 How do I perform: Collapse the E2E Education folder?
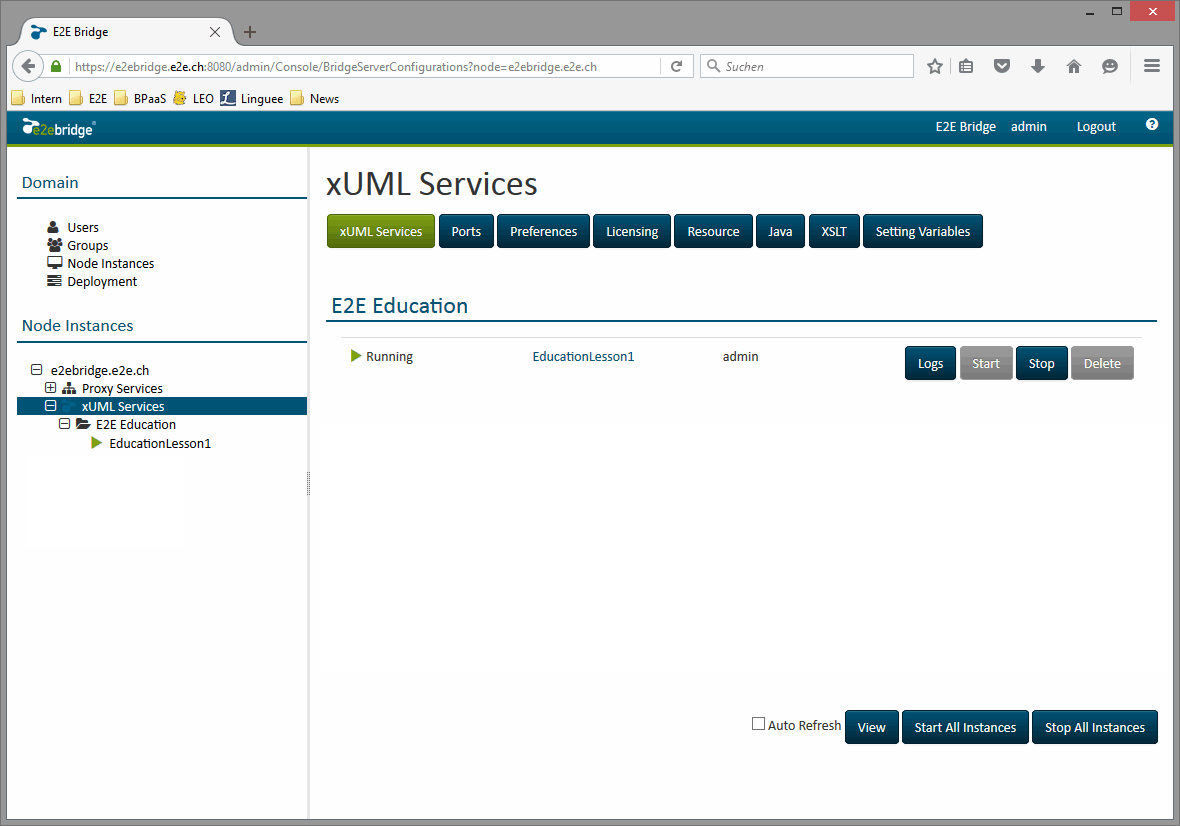click(64, 424)
